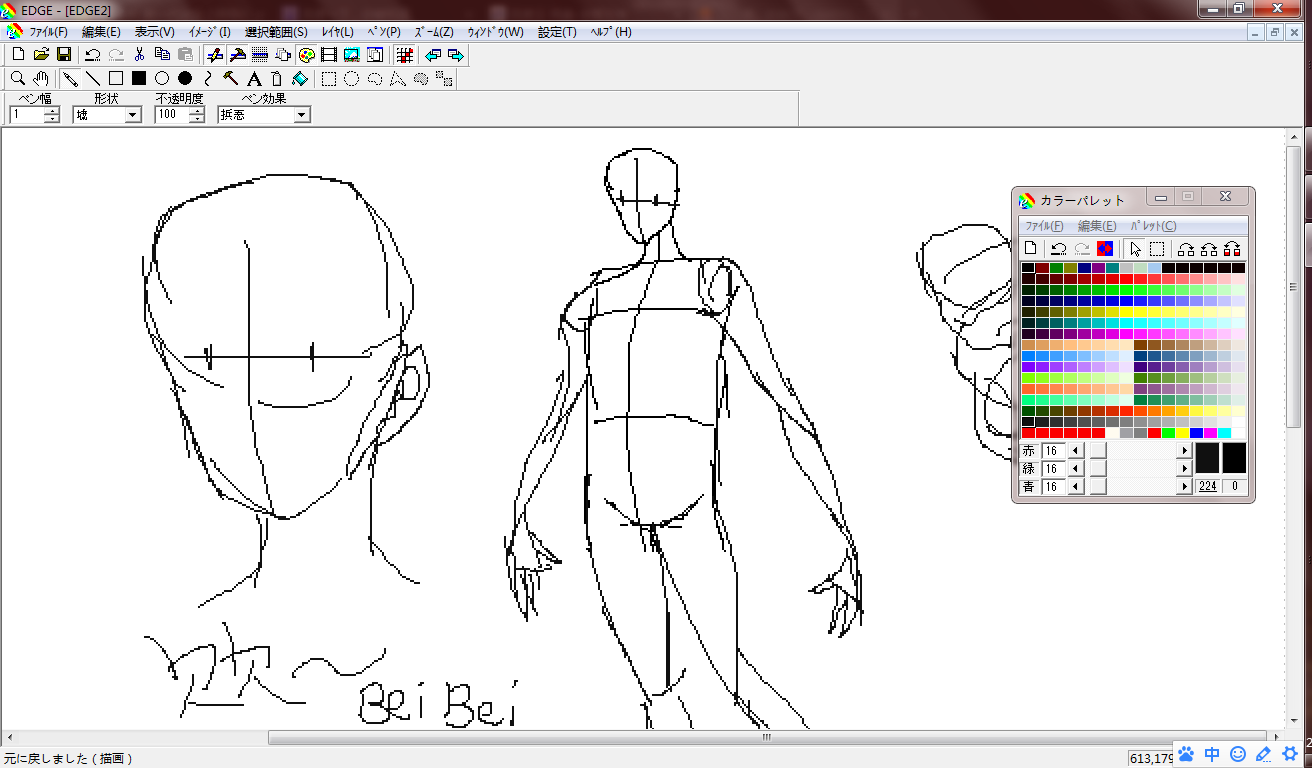
Task: Click the opacity stepper arrows
Action: 197,115
